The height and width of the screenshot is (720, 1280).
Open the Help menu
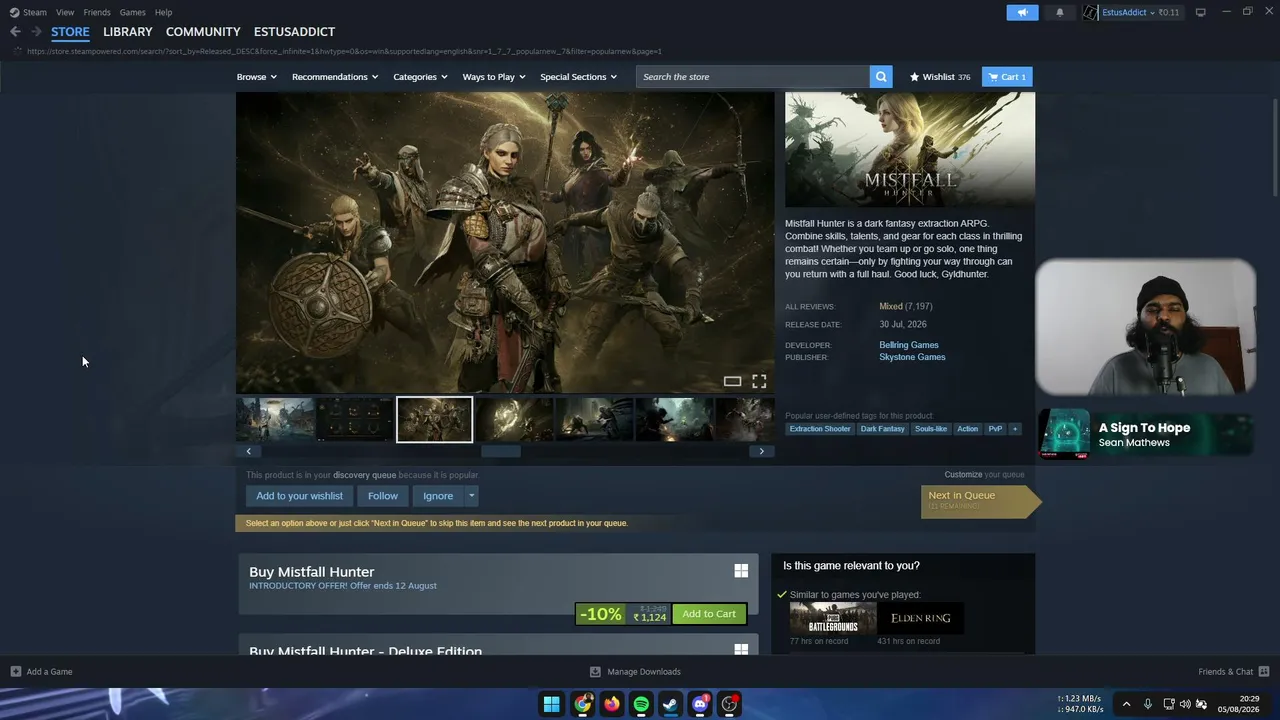click(163, 12)
